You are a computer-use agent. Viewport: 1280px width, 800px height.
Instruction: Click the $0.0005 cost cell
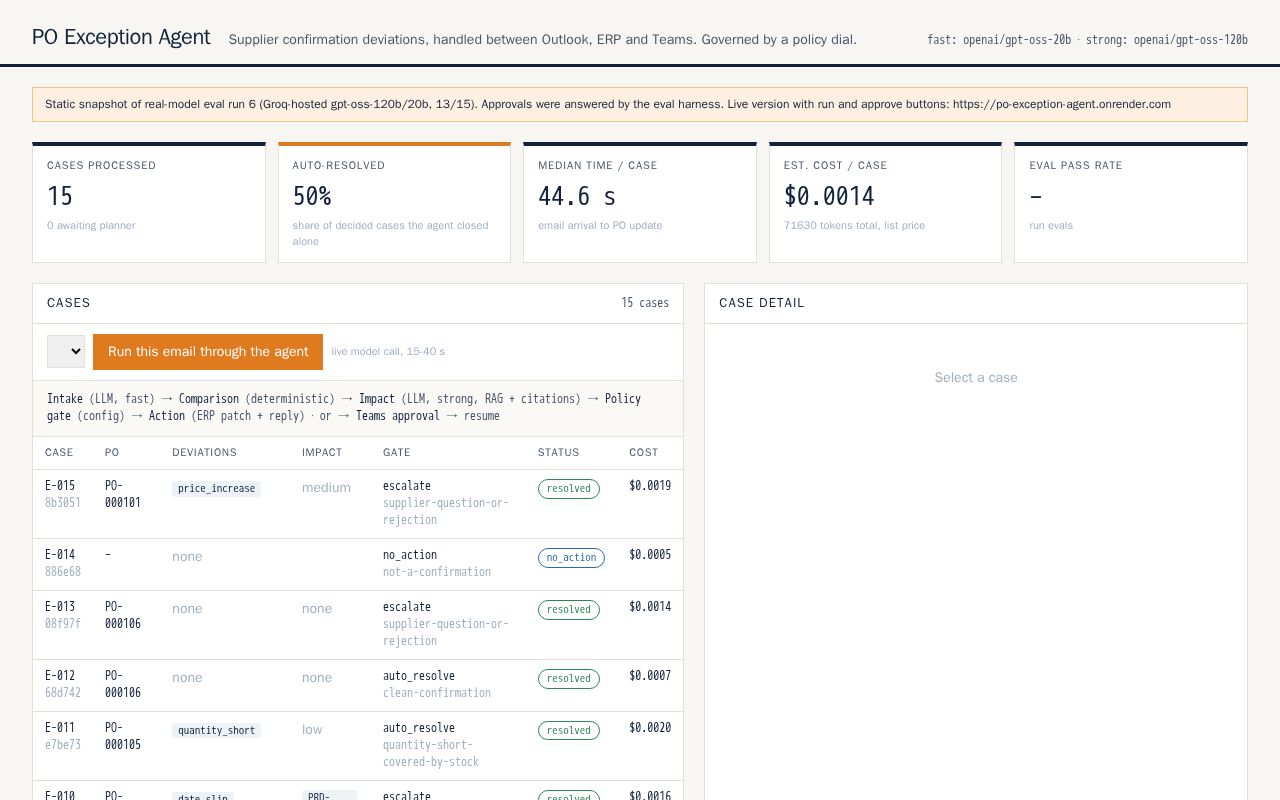(650, 555)
